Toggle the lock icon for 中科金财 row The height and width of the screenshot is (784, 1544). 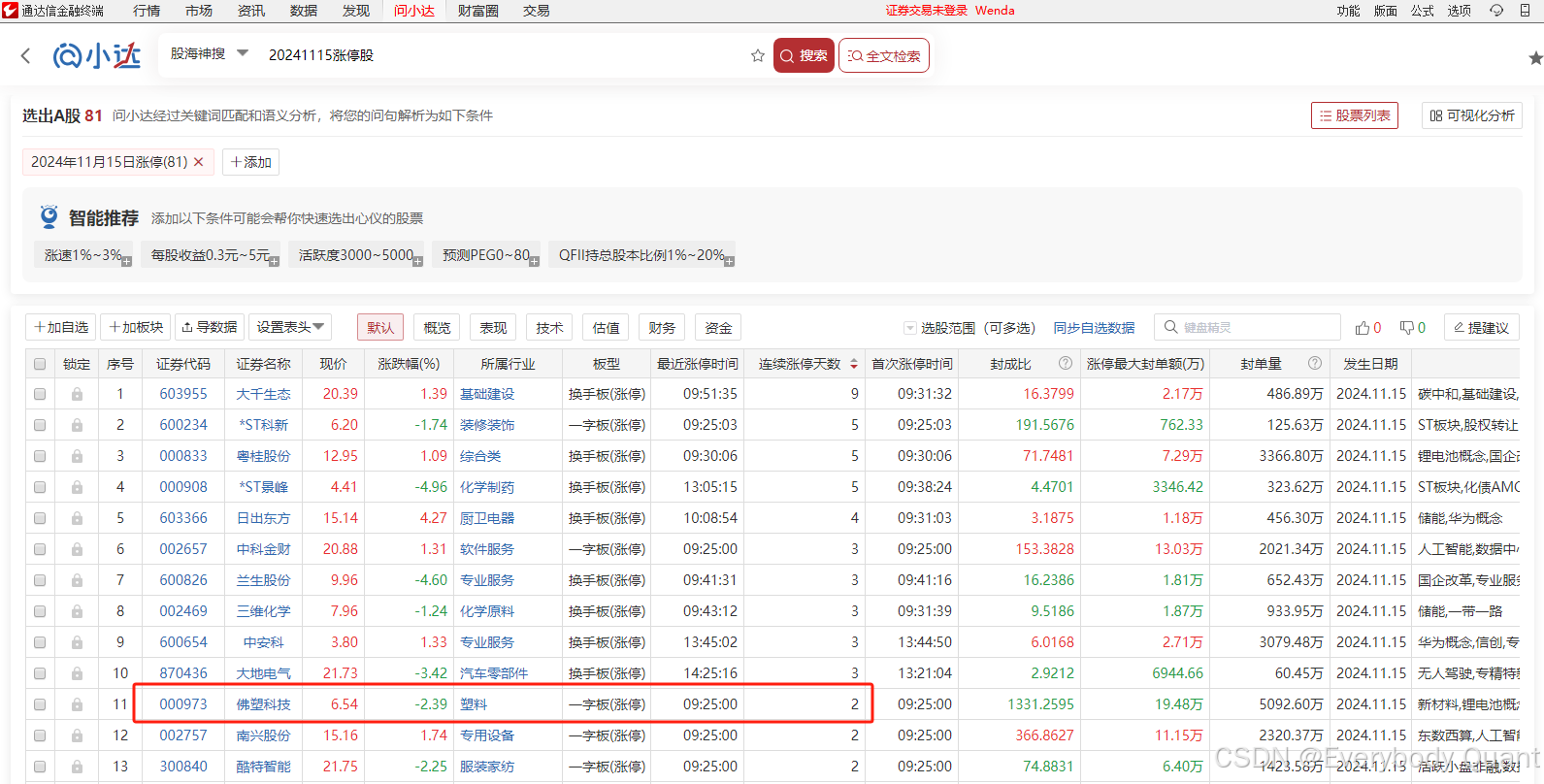pyautogui.click(x=77, y=549)
